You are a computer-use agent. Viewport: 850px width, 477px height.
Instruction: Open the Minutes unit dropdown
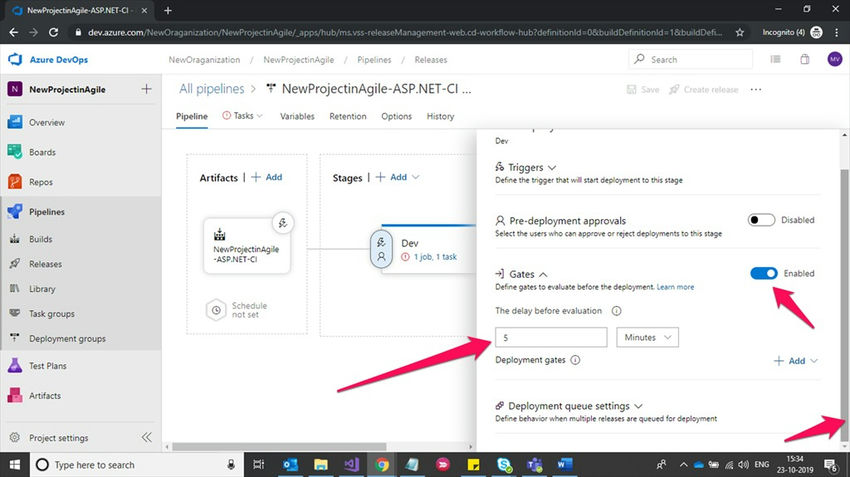tap(647, 337)
